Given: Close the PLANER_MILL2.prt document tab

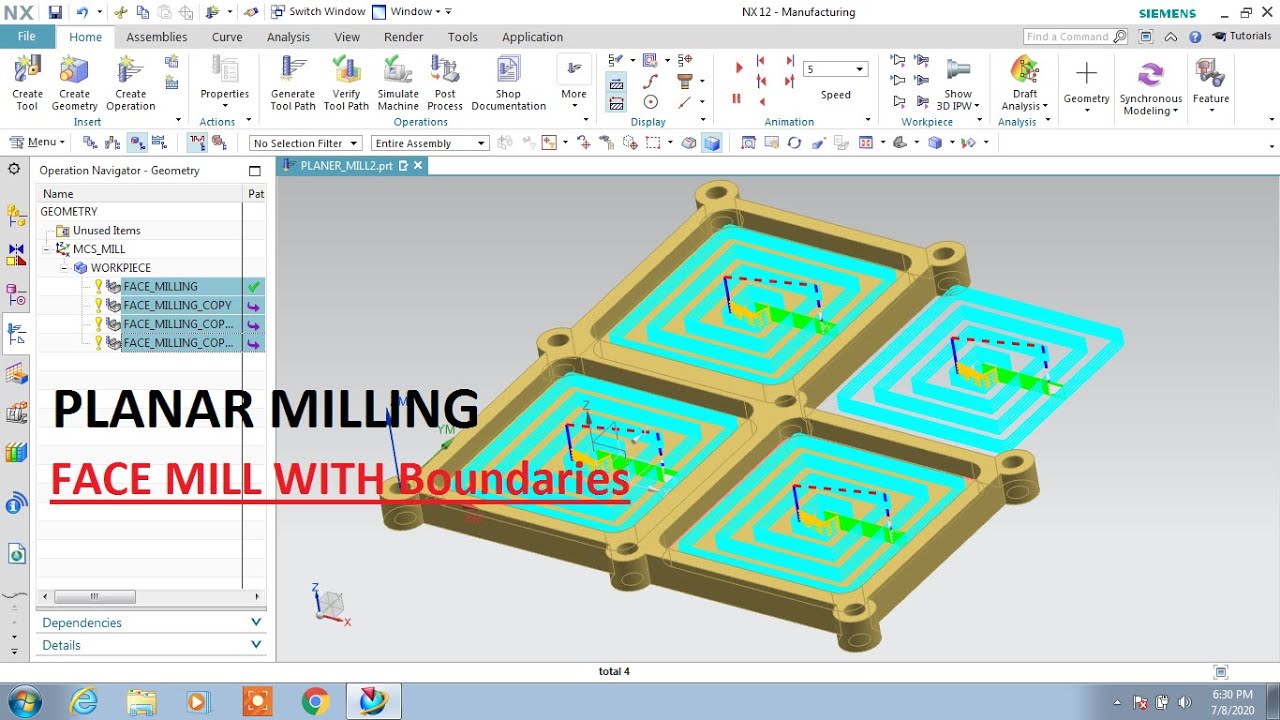Looking at the screenshot, I should [417, 166].
